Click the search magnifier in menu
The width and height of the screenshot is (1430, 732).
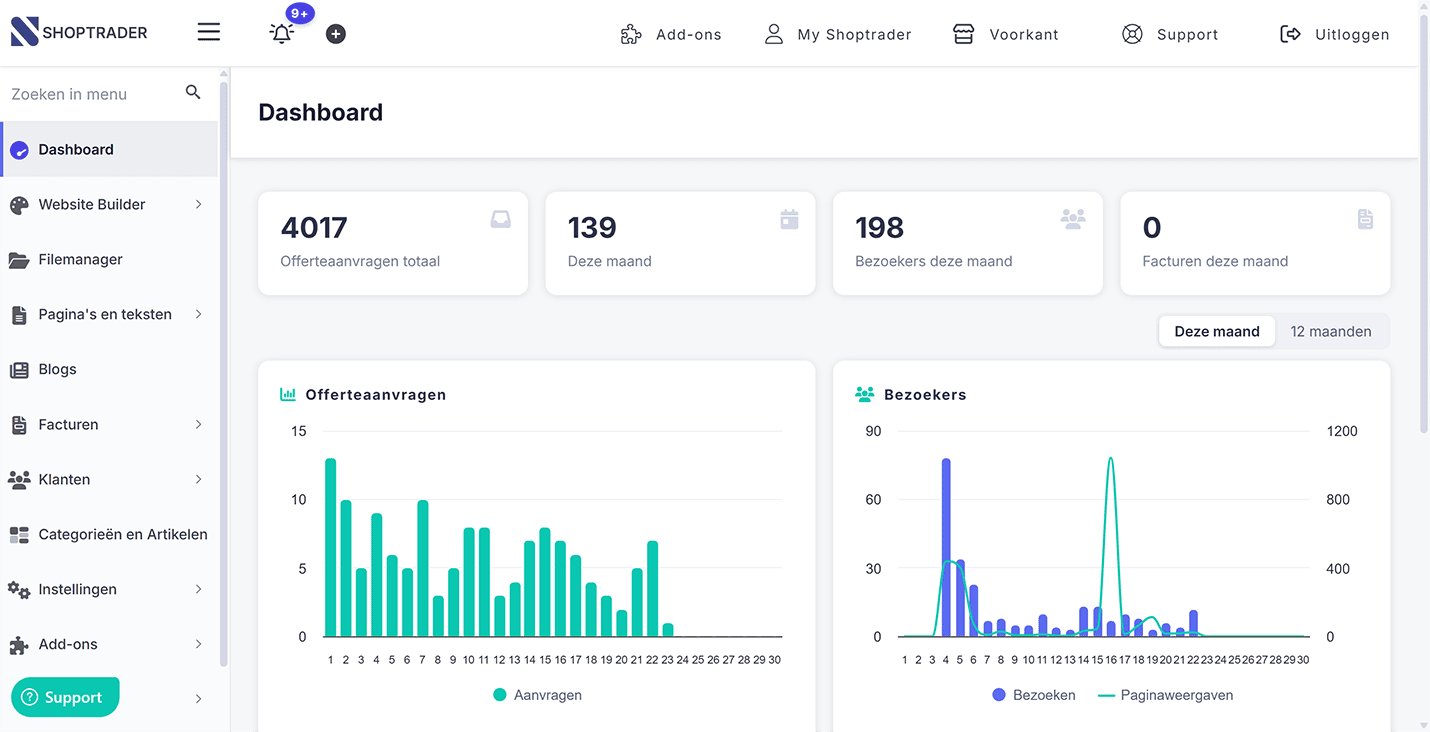click(193, 93)
